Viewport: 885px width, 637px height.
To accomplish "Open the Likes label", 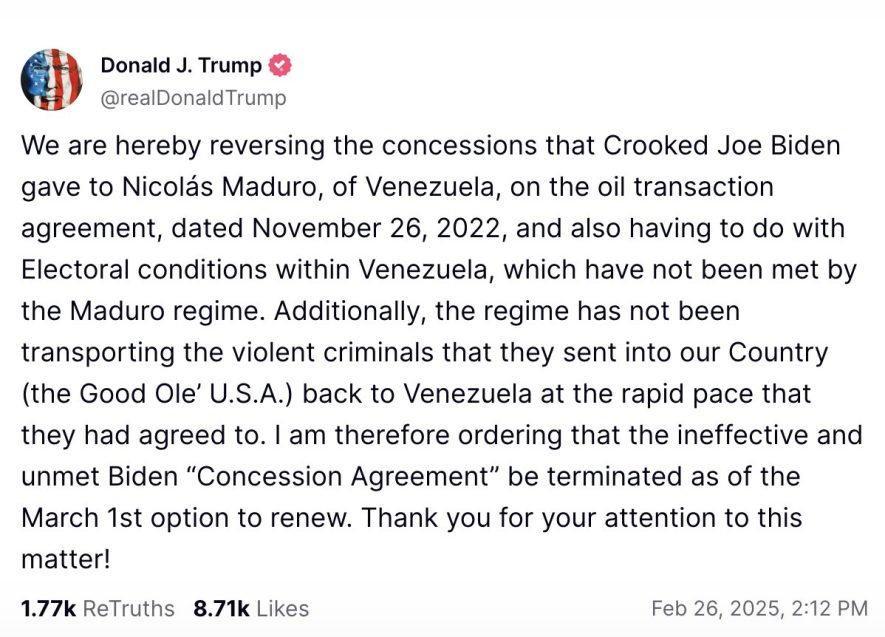I will click(282, 609).
